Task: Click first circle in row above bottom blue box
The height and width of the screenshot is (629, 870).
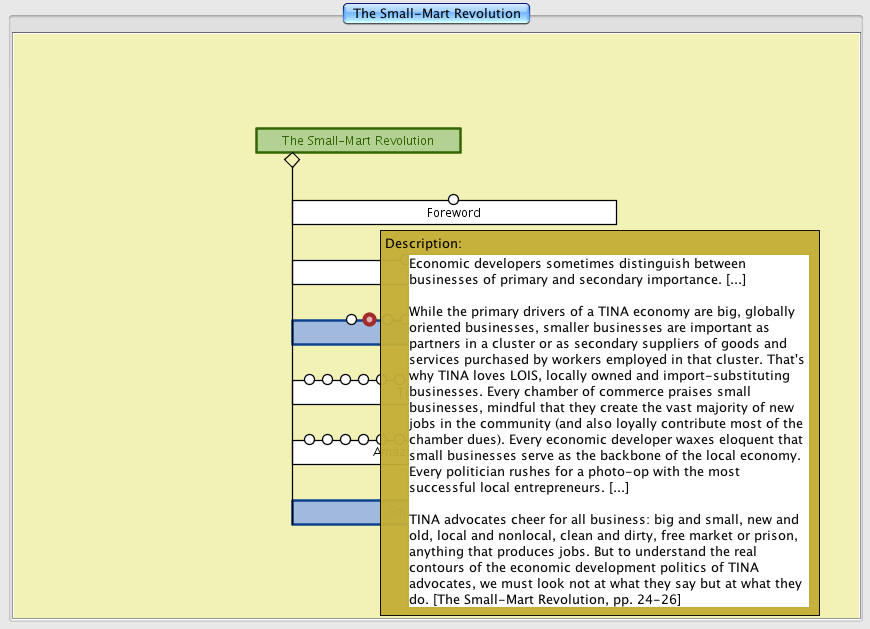Action: click(x=309, y=439)
